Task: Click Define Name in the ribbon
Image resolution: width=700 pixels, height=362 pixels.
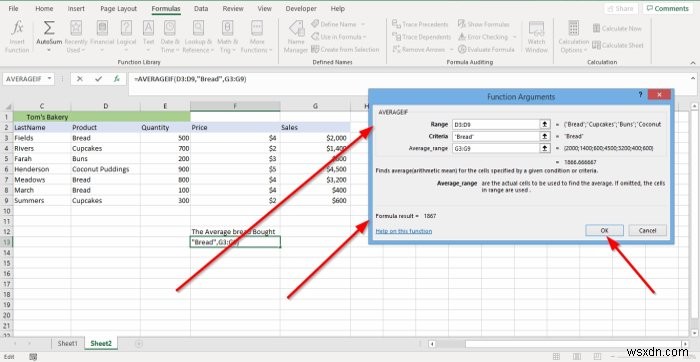Action: [338, 24]
